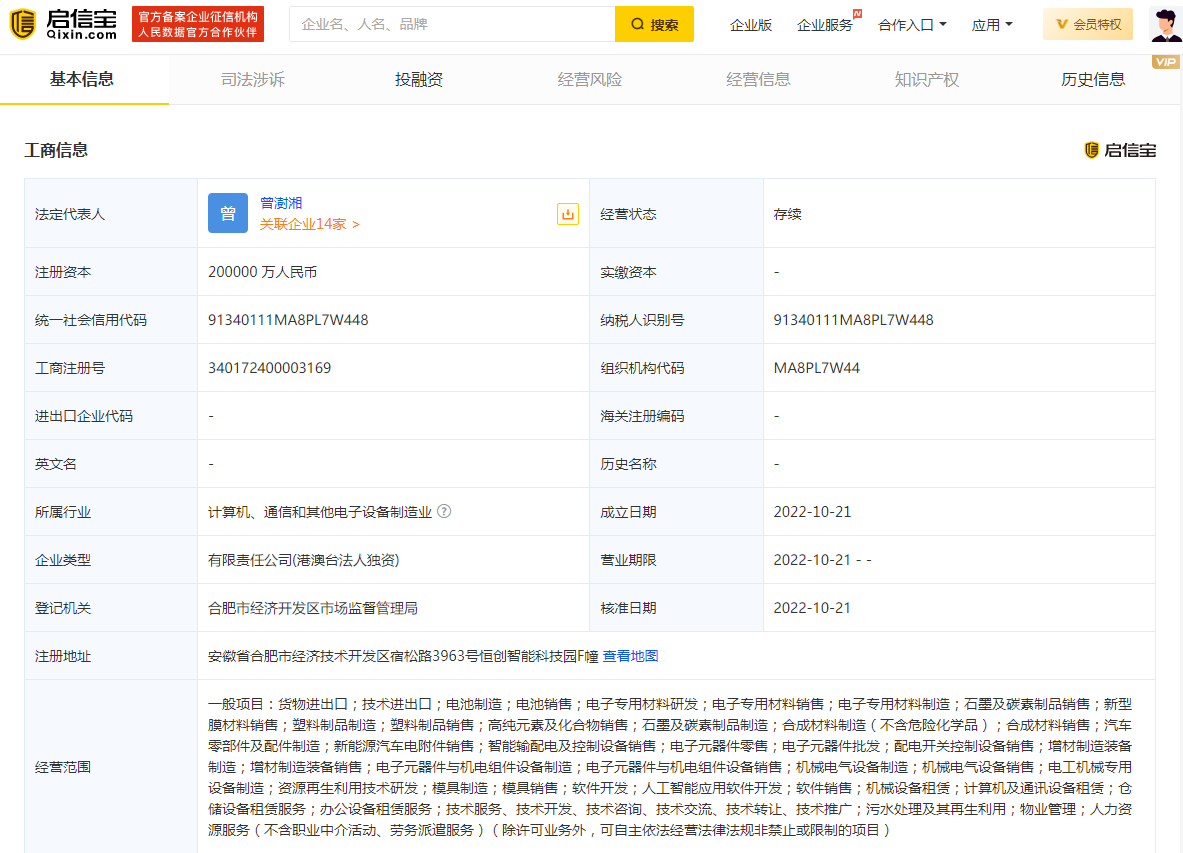The image size is (1183, 853).
Task: Click the download icon beside legal representative
Action: [x=567, y=214]
